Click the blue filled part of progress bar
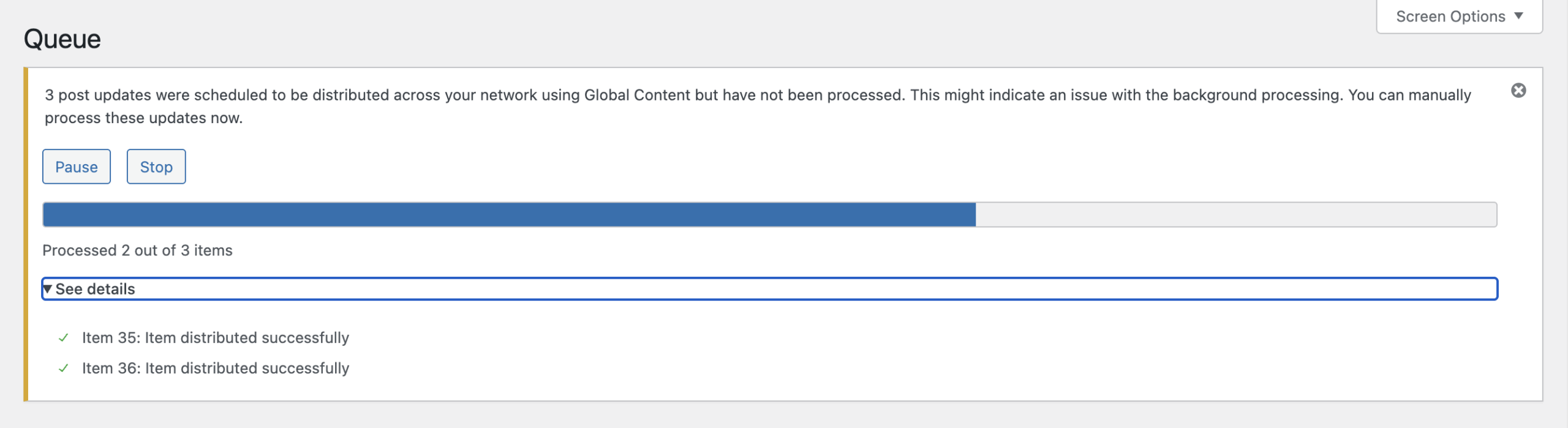Viewport: 1568px width, 428px height. coord(508,215)
